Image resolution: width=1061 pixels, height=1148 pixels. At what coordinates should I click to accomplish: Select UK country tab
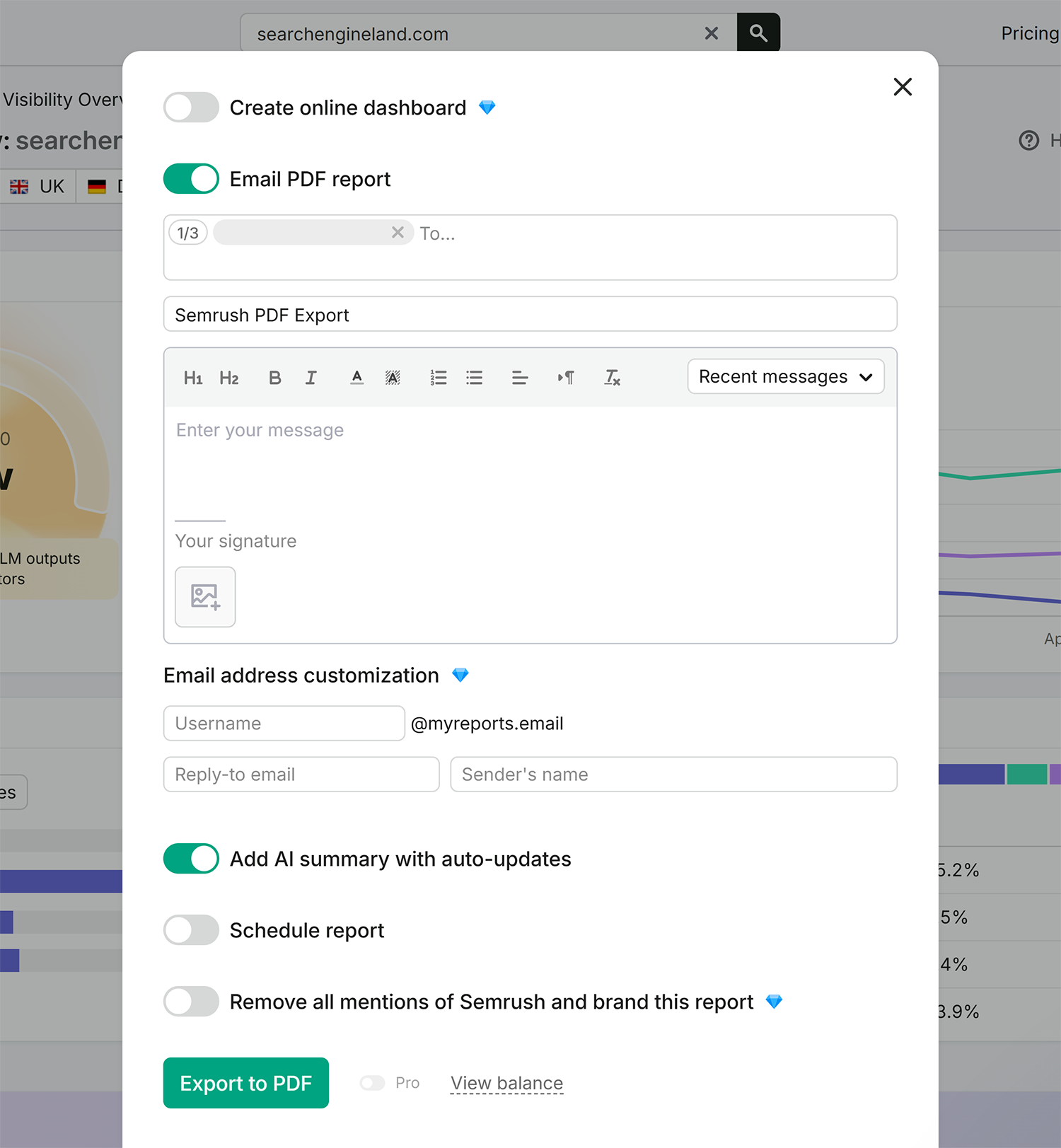pyautogui.click(x=37, y=187)
